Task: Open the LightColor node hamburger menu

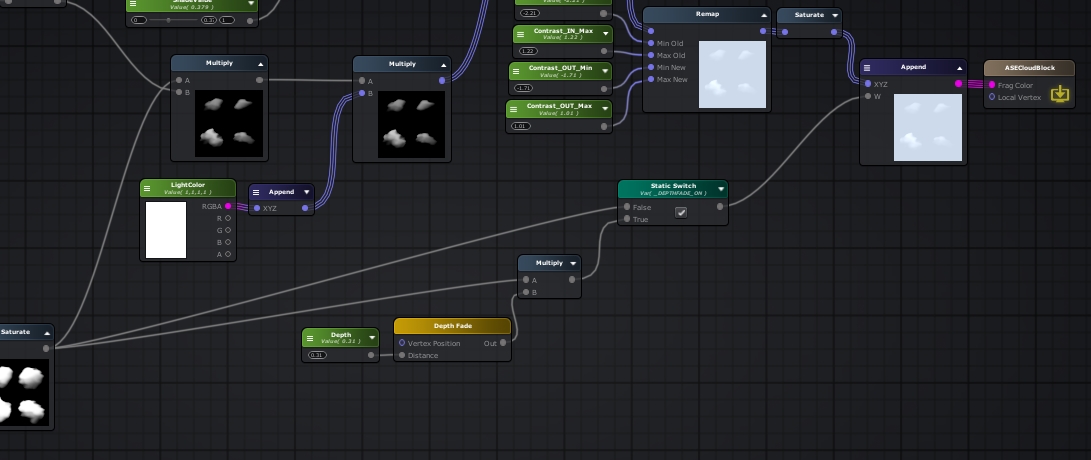Action: pyautogui.click(x=147, y=188)
